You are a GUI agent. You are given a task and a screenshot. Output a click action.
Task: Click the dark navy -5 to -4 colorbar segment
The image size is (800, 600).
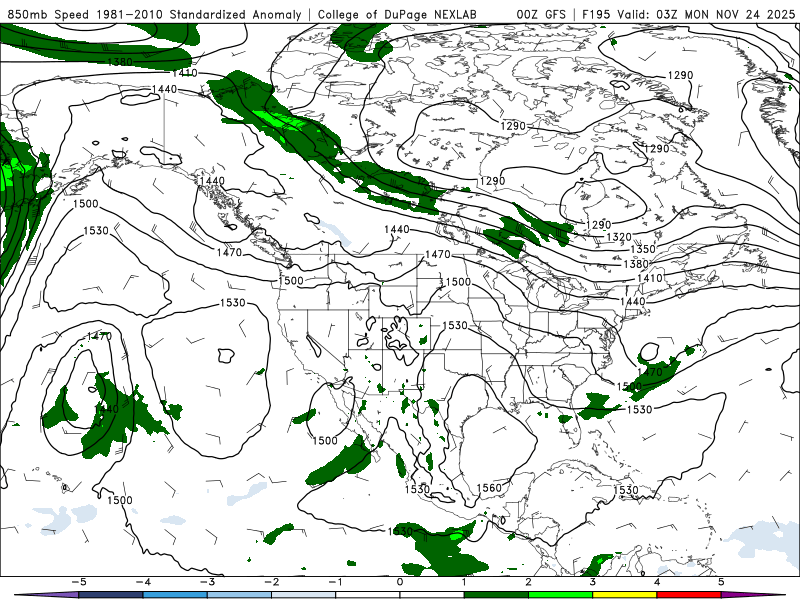coord(111,595)
